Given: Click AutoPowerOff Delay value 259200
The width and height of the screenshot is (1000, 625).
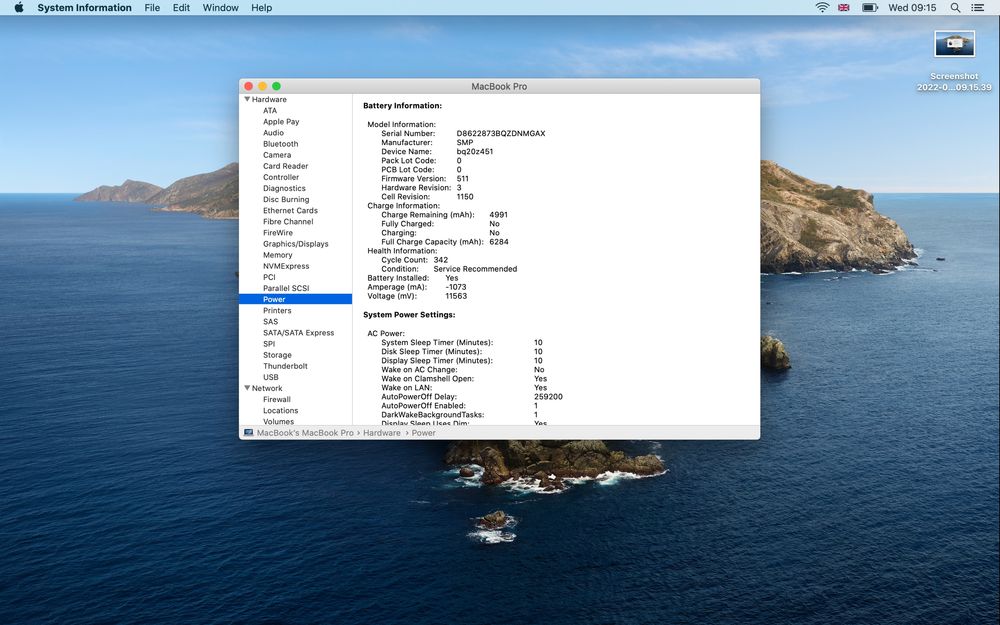Looking at the screenshot, I should coord(548,397).
